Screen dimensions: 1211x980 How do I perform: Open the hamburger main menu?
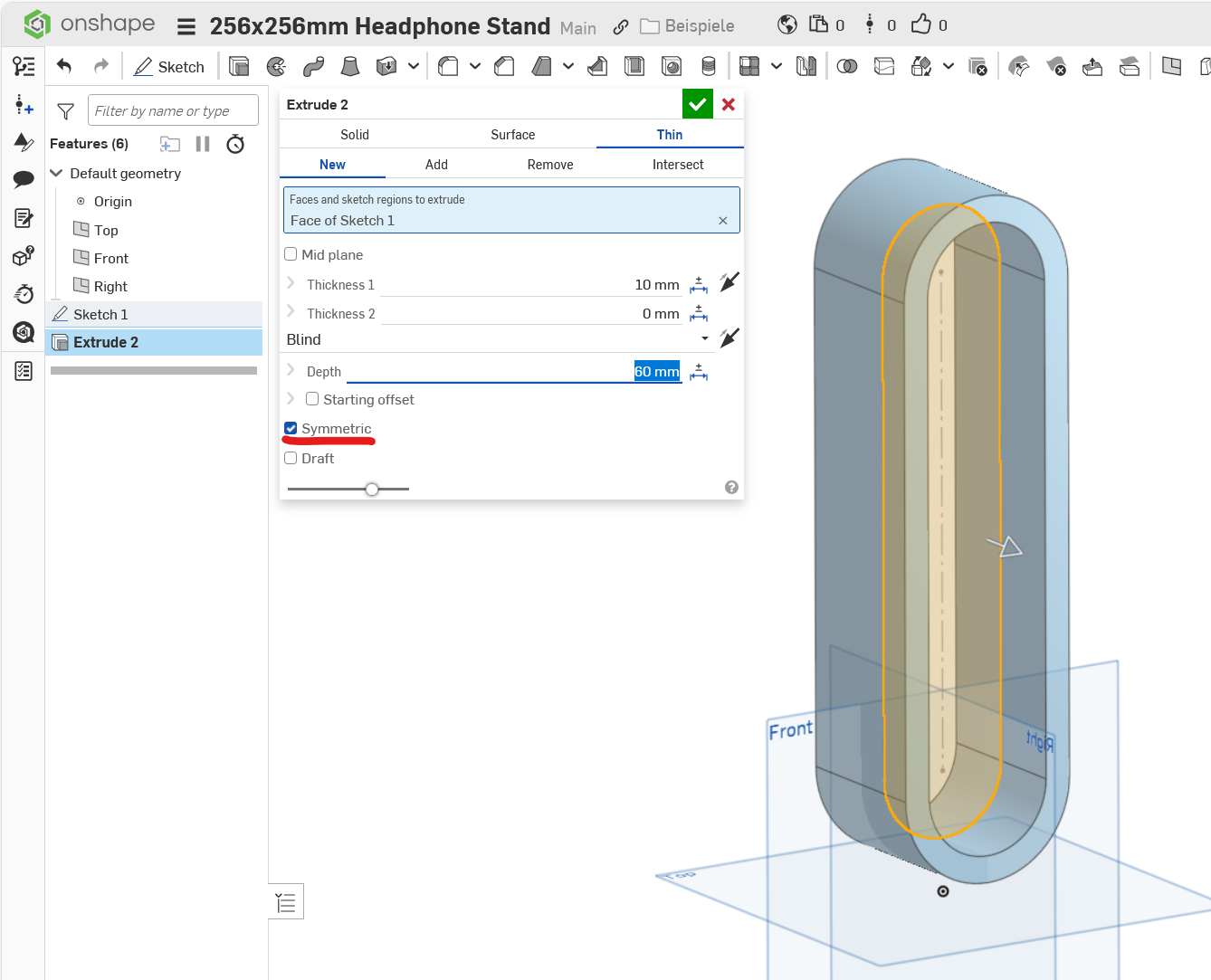tap(186, 26)
